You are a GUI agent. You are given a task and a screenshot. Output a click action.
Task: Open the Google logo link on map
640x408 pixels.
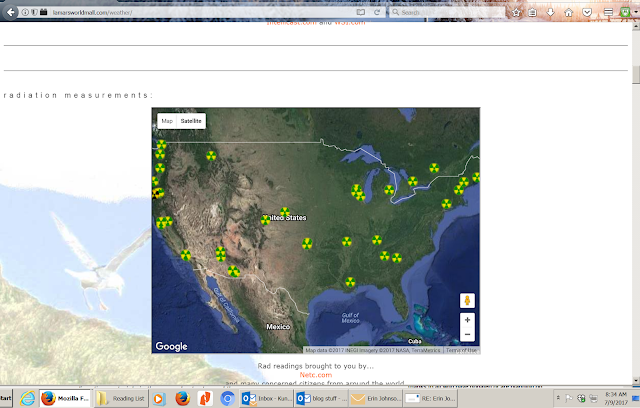pyautogui.click(x=171, y=346)
